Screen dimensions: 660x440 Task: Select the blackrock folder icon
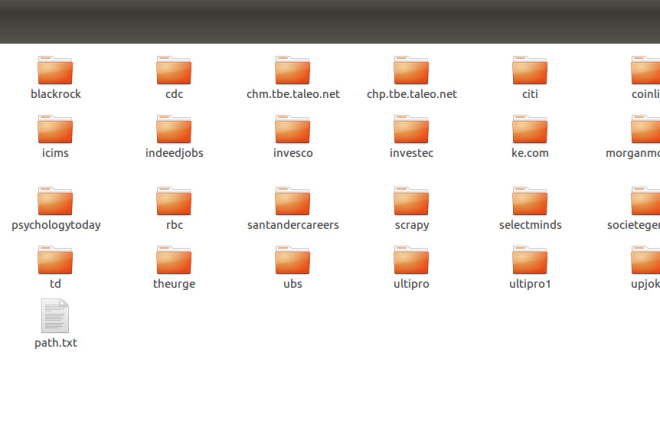[55, 70]
